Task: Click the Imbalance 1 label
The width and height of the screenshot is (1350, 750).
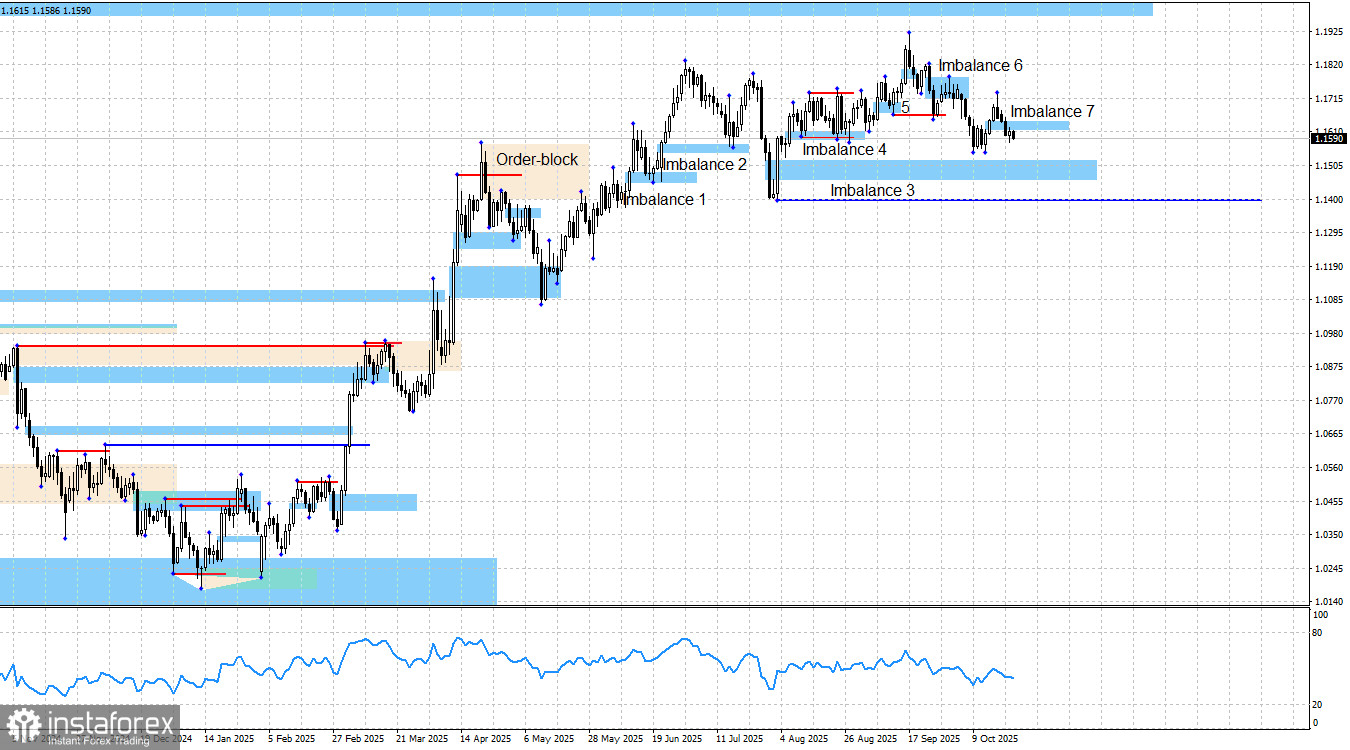Action: pos(665,200)
